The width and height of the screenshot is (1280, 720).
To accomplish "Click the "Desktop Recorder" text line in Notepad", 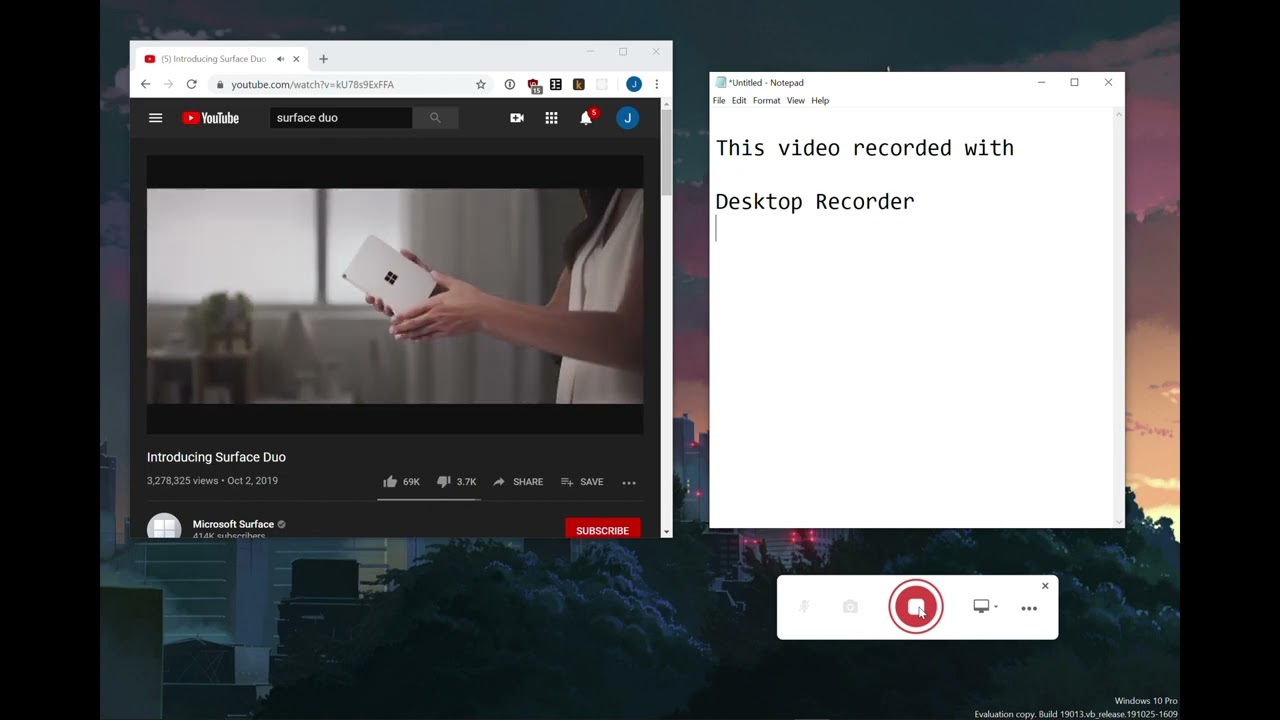I will (x=815, y=202).
